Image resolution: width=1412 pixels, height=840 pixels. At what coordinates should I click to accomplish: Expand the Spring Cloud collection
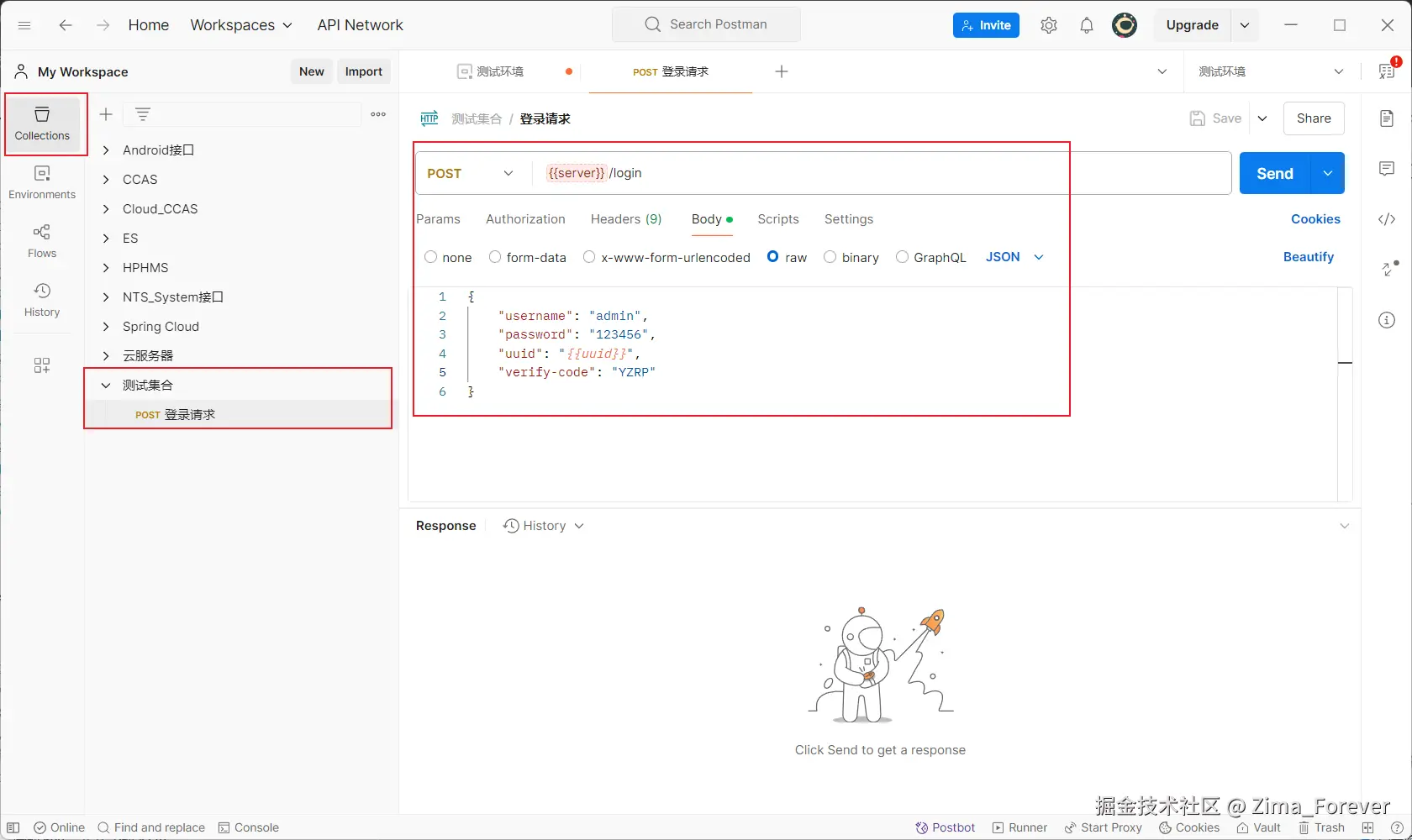106,327
